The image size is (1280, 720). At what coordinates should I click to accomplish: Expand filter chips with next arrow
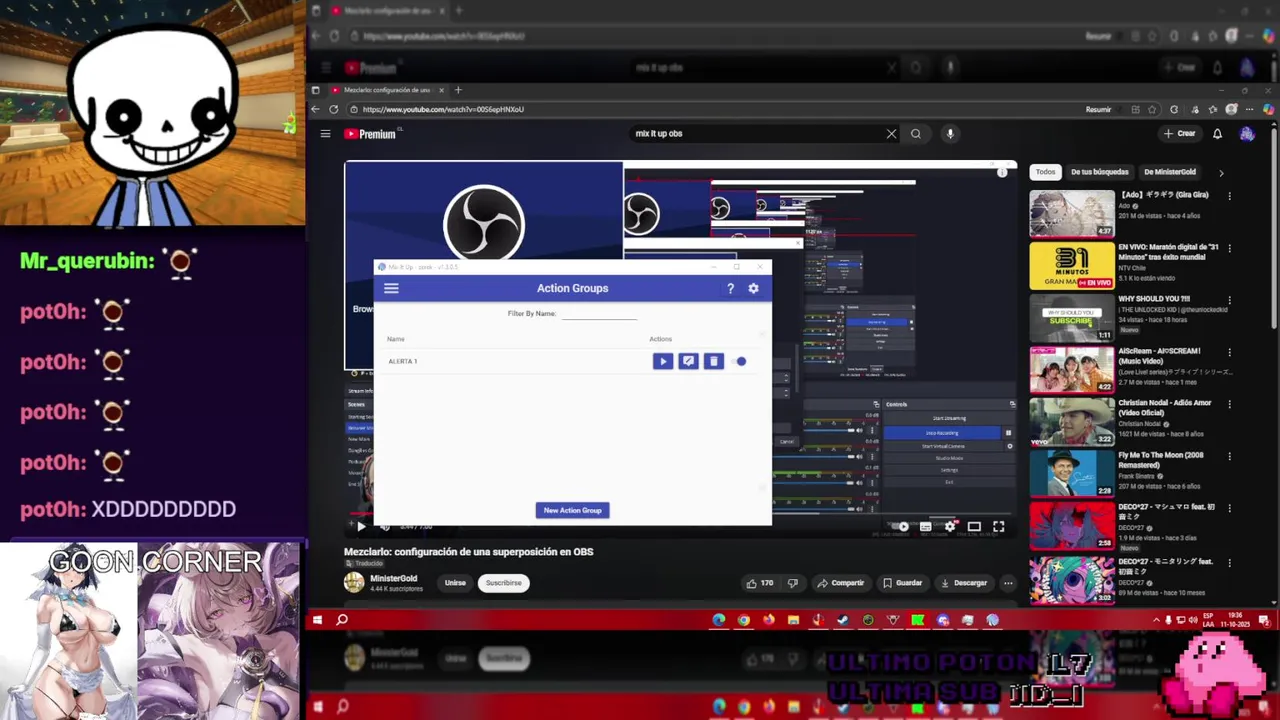pyautogui.click(x=1220, y=172)
